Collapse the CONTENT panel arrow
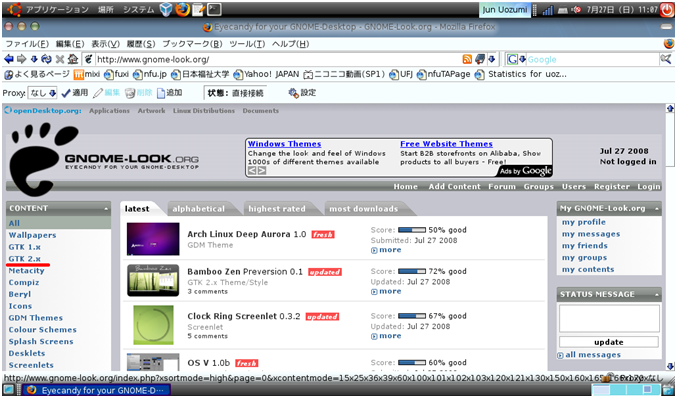The image size is (677, 398). click(106, 209)
